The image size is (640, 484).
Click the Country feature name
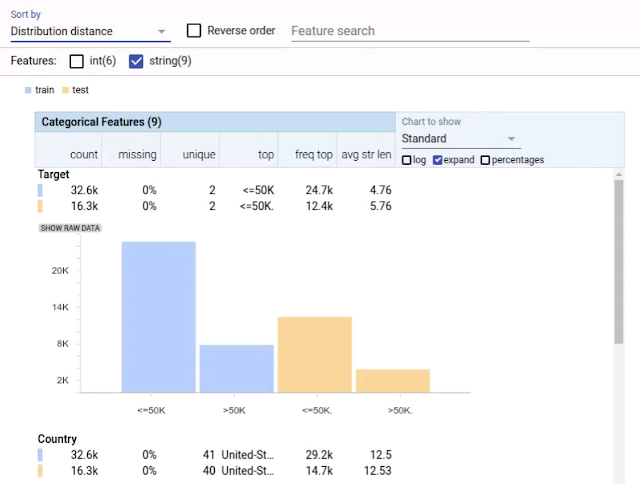[57, 439]
